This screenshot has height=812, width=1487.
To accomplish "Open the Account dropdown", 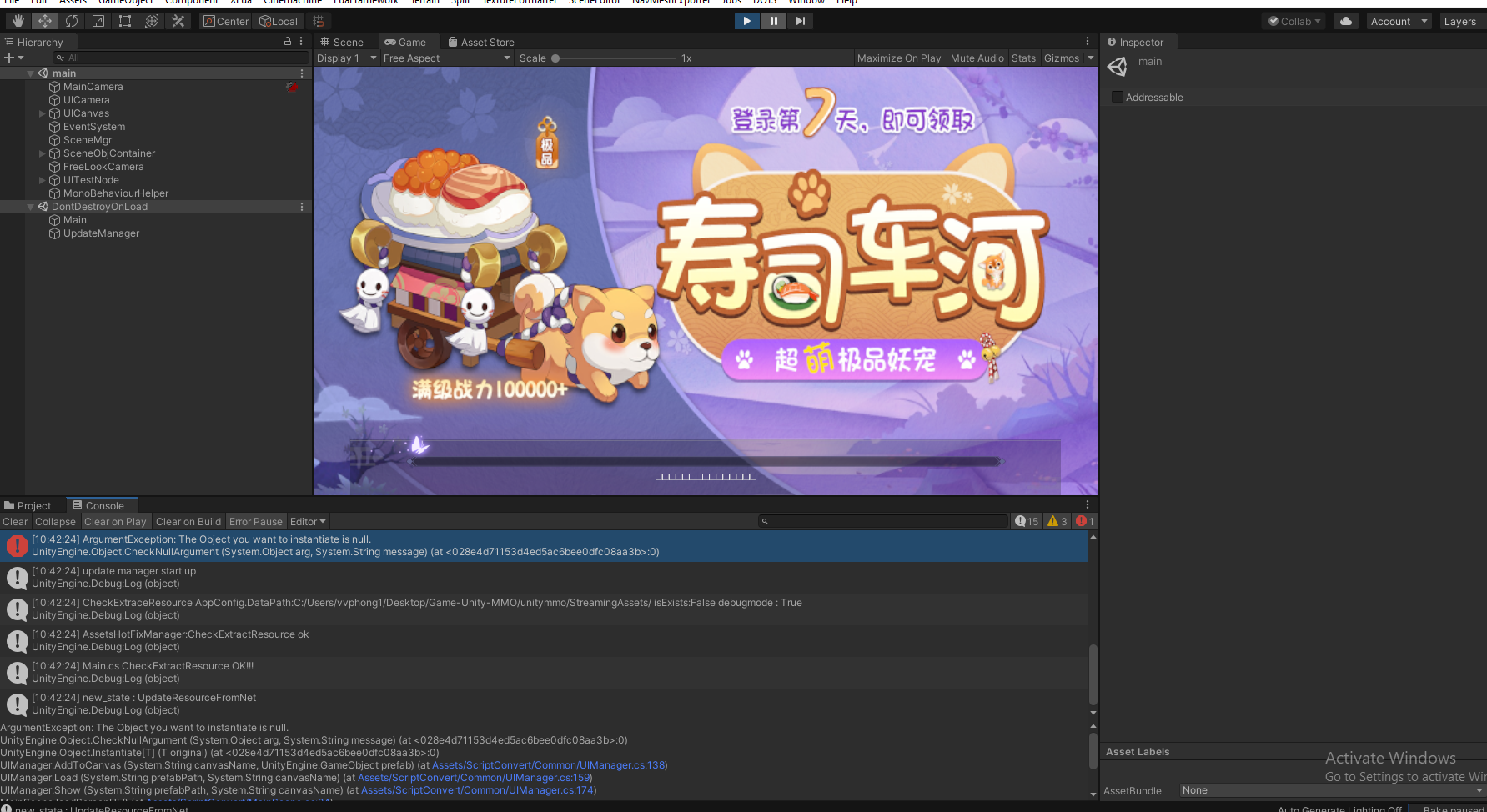I will coord(1399,21).
